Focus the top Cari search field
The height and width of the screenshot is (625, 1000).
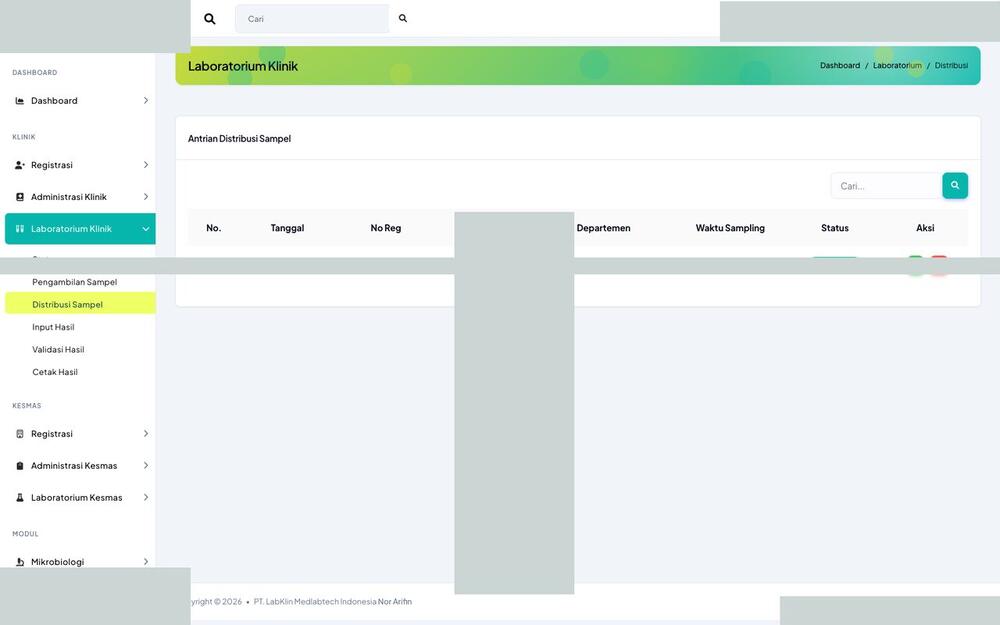312,18
